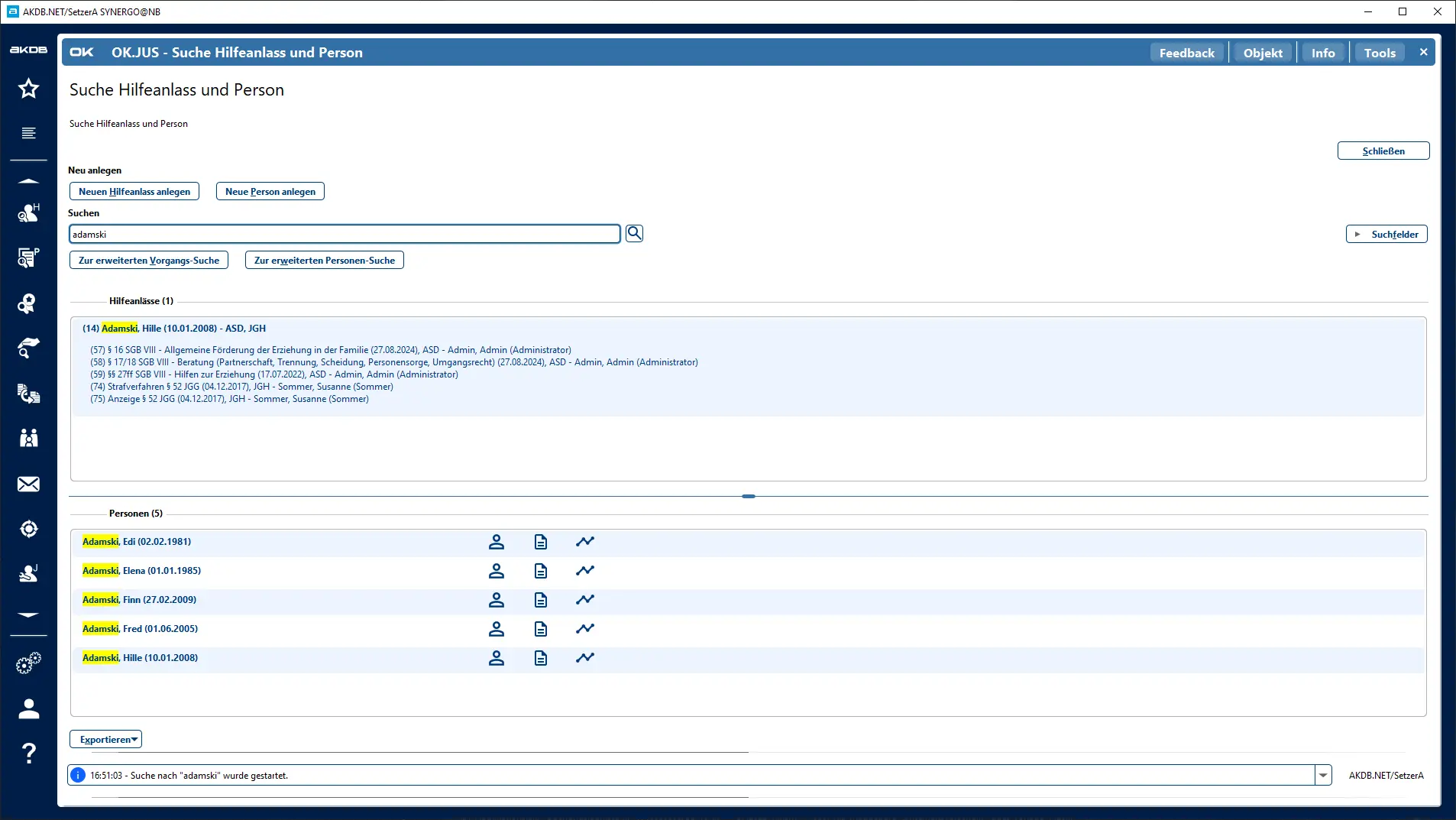
Task: Open the list menu icon in sidebar
Action: tap(29, 134)
